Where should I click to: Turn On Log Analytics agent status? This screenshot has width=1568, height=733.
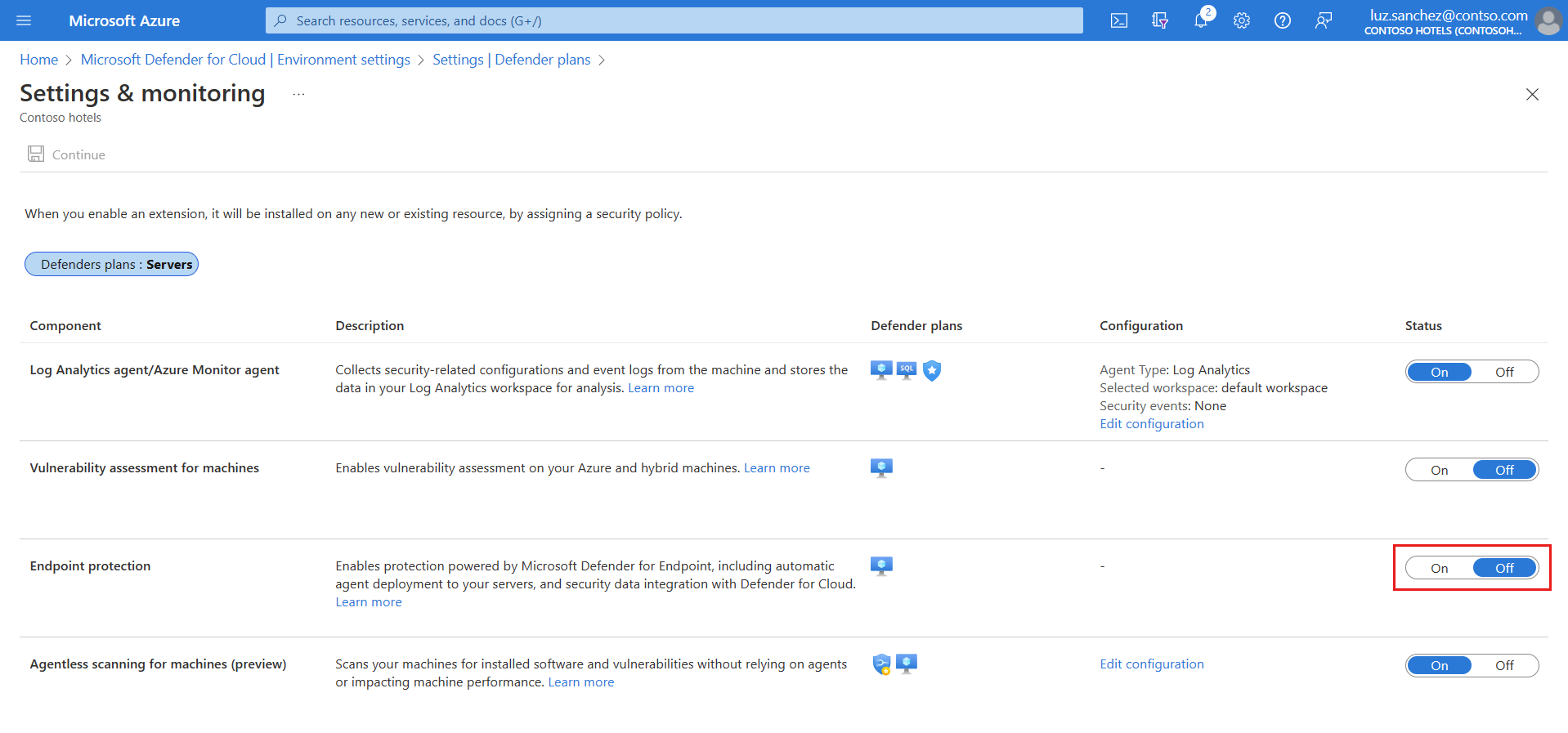(x=1439, y=372)
